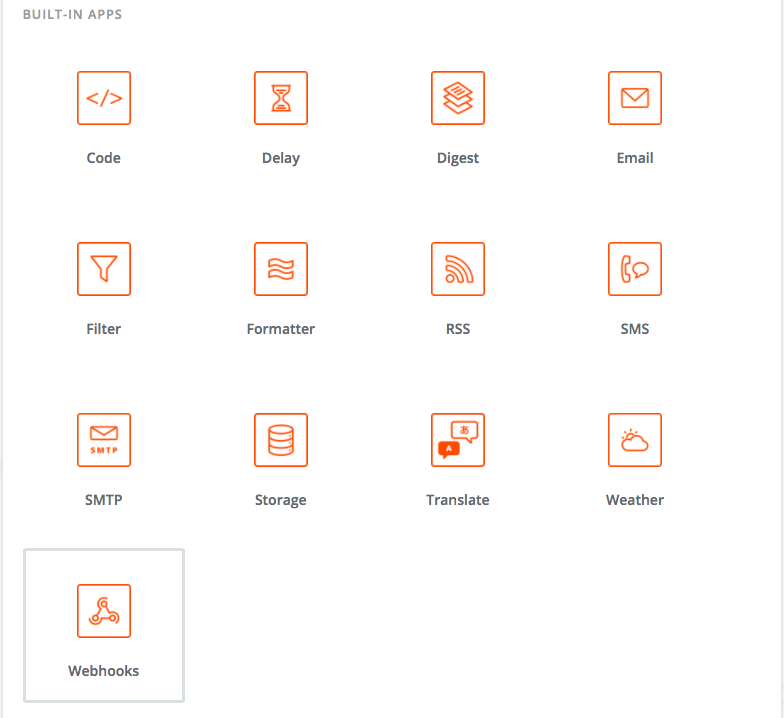Click the Storage label
This screenshot has width=784, height=718.
point(281,500)
